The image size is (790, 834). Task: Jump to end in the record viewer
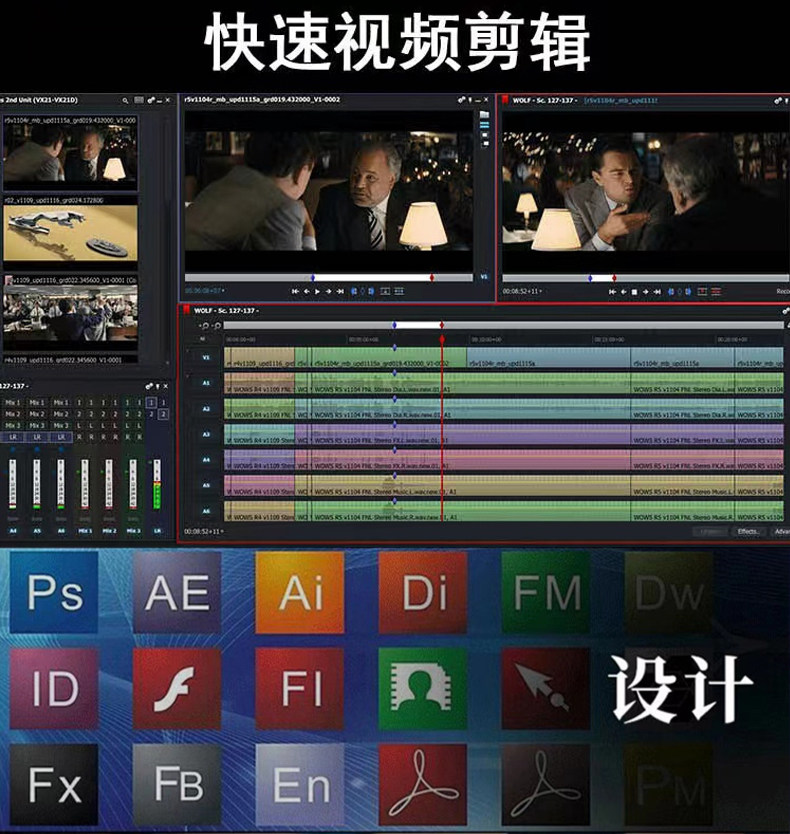click(657, 292)
